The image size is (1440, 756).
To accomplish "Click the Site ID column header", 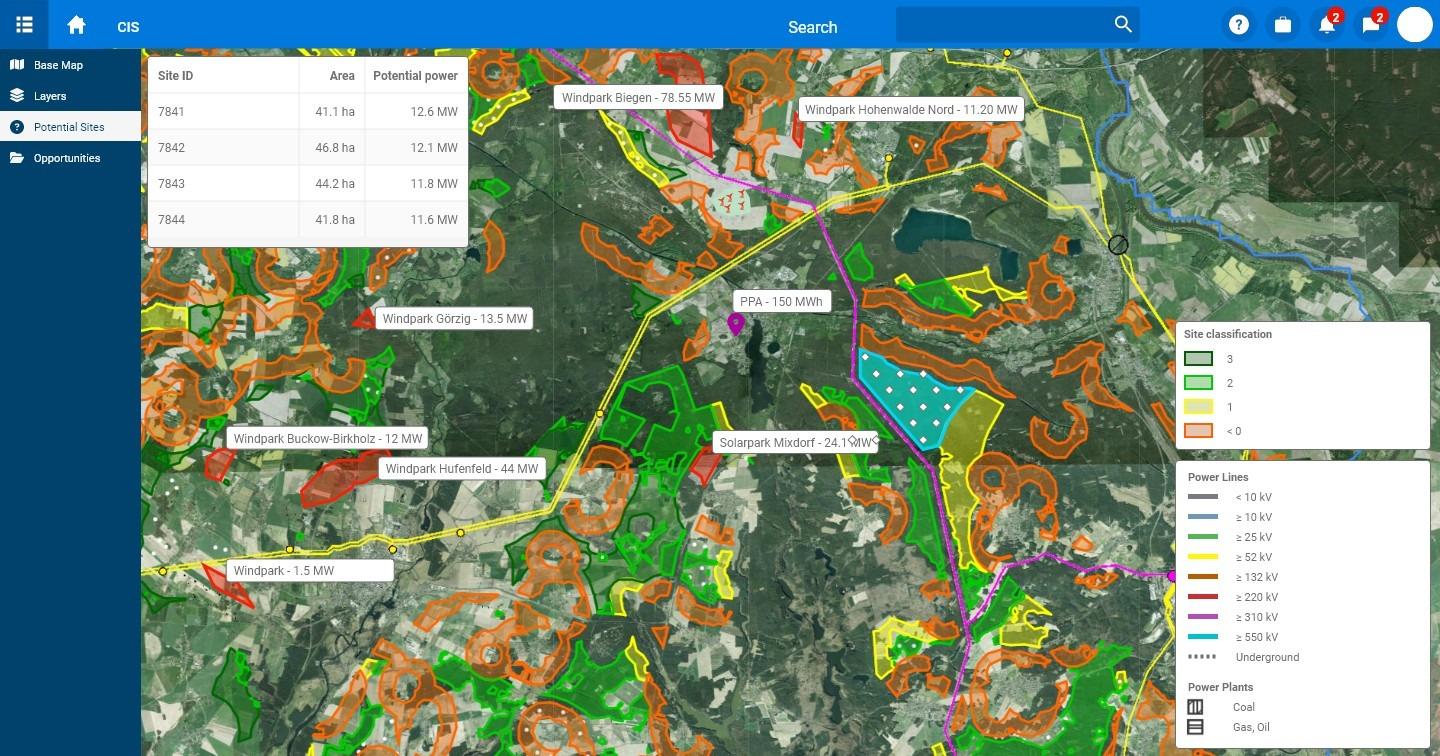I will pyautogui.click(x=176, y=75).
